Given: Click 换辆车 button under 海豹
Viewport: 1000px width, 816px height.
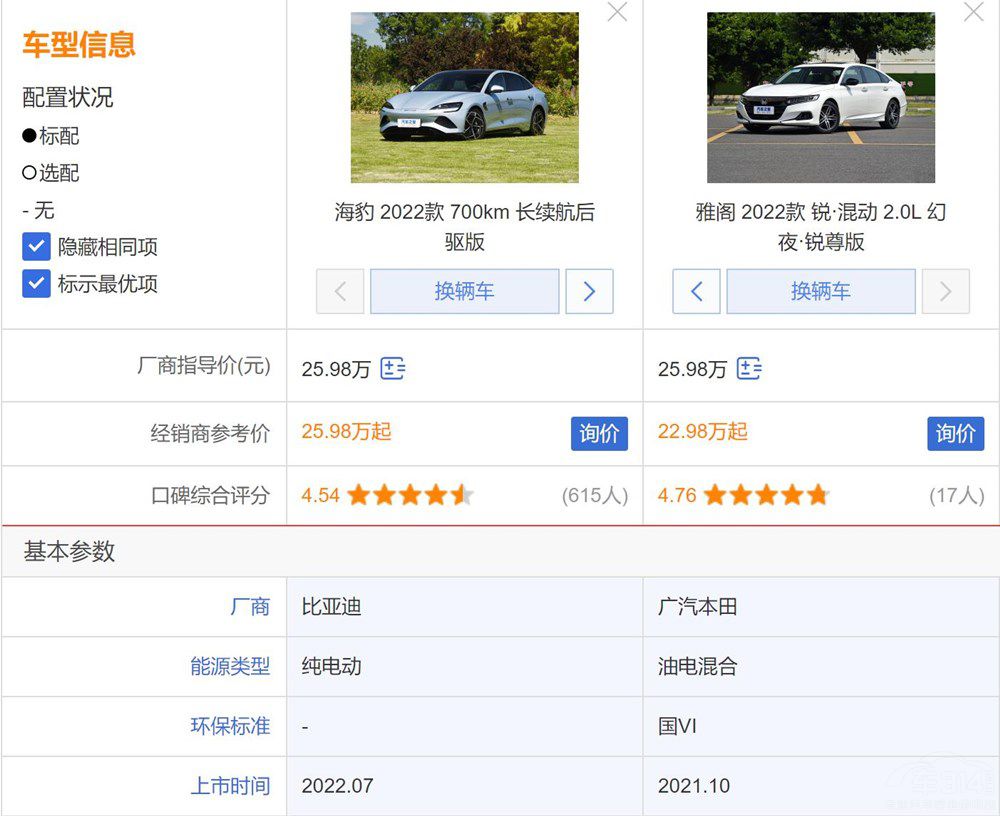Looking at the screenshot, I should (x=464, y=292).
